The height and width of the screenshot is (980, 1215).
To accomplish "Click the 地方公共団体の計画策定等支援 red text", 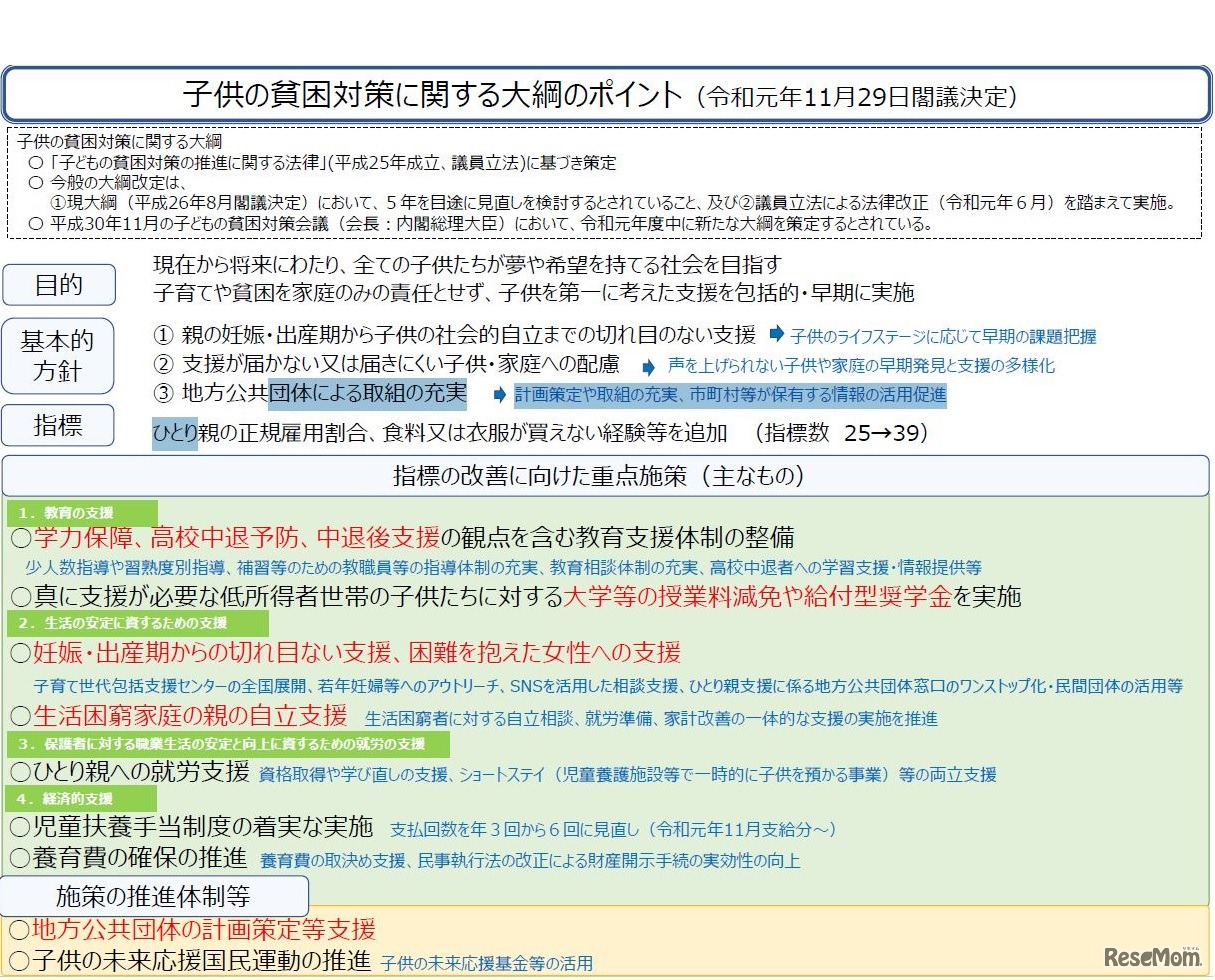I will [200, 928].
